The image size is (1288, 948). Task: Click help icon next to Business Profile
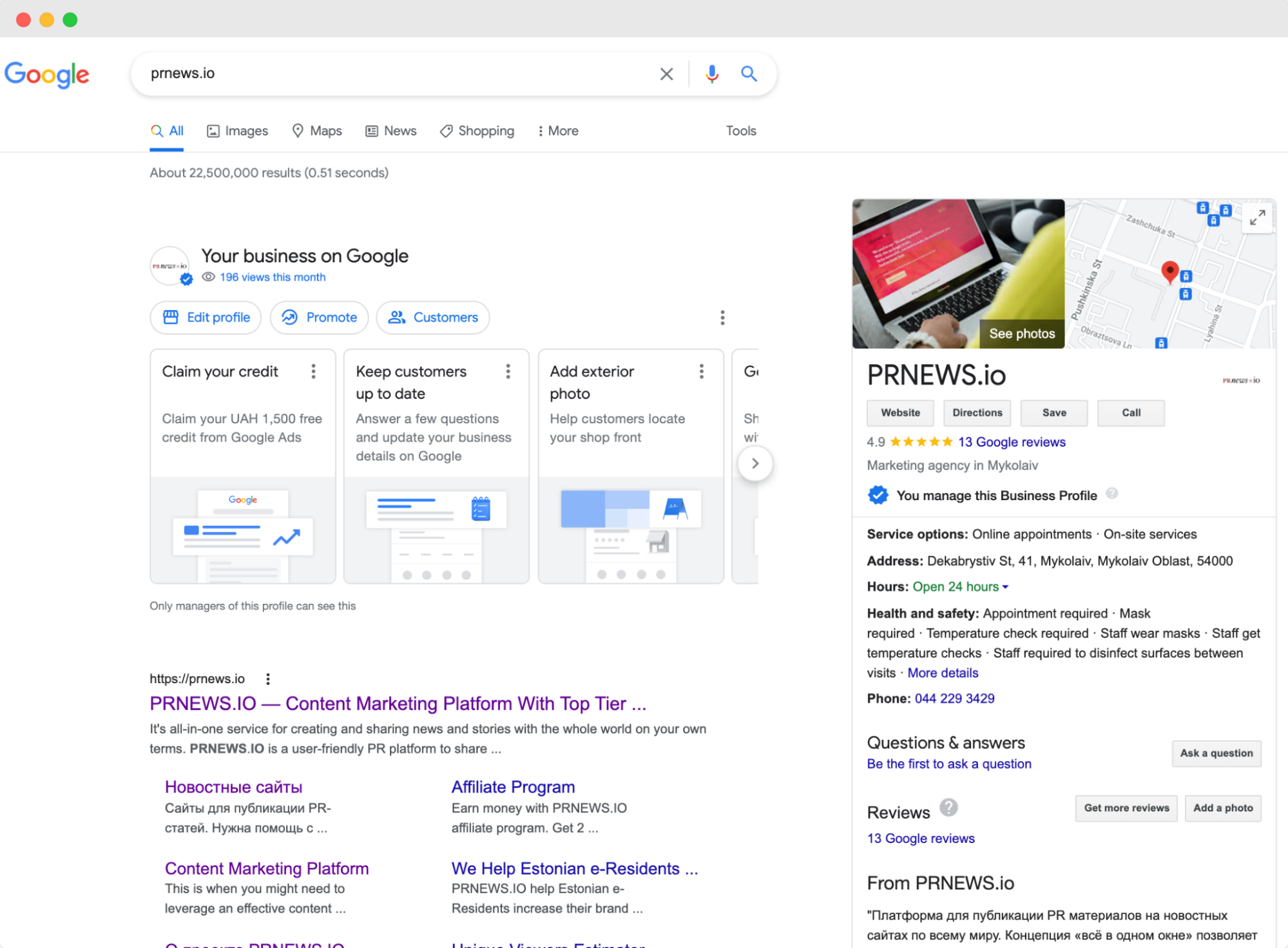pos(1111,494)
